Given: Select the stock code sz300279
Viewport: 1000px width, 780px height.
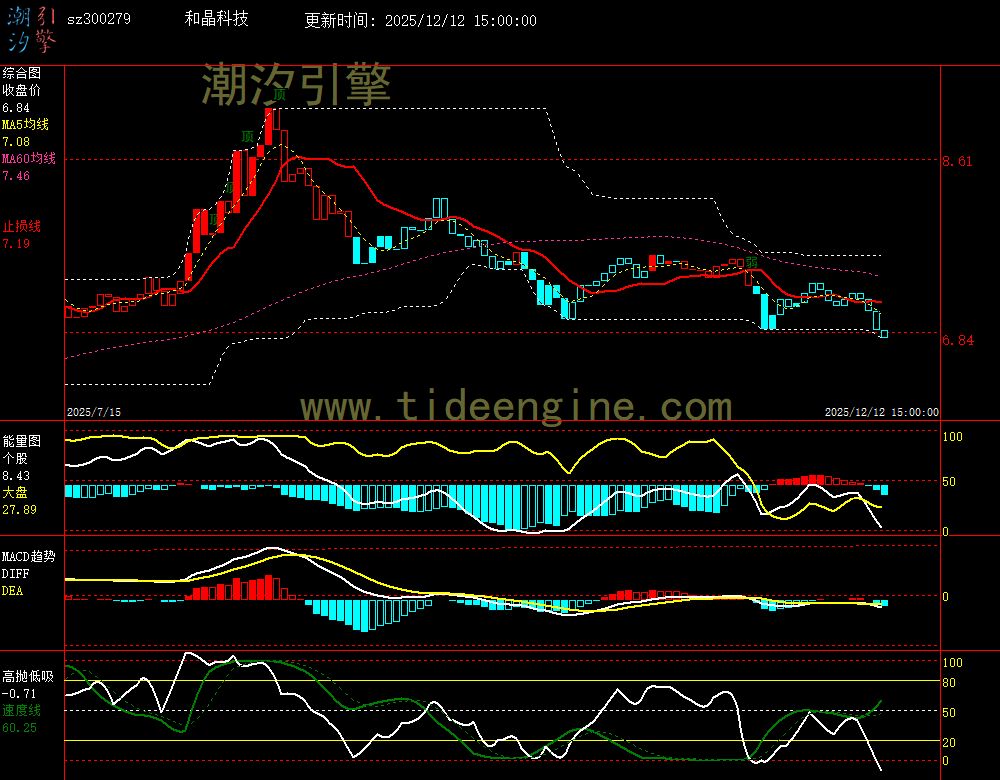Looking at the screenshot, I should [x=98, y=19].
